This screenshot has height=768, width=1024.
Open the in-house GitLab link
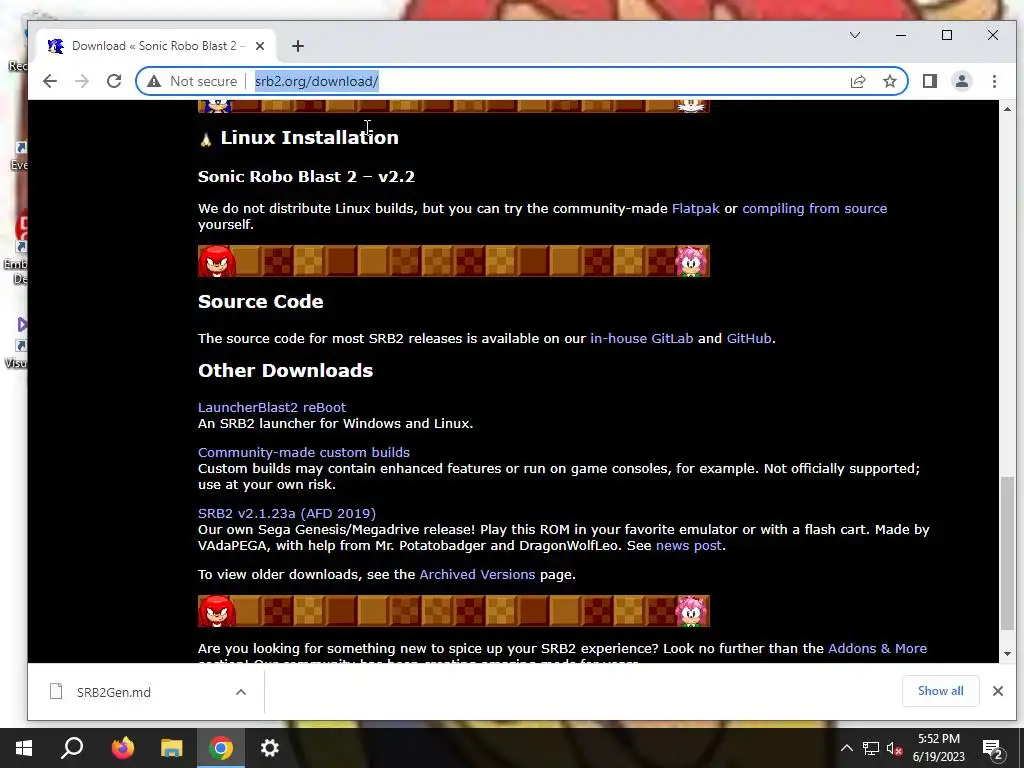tap(641, 338)
